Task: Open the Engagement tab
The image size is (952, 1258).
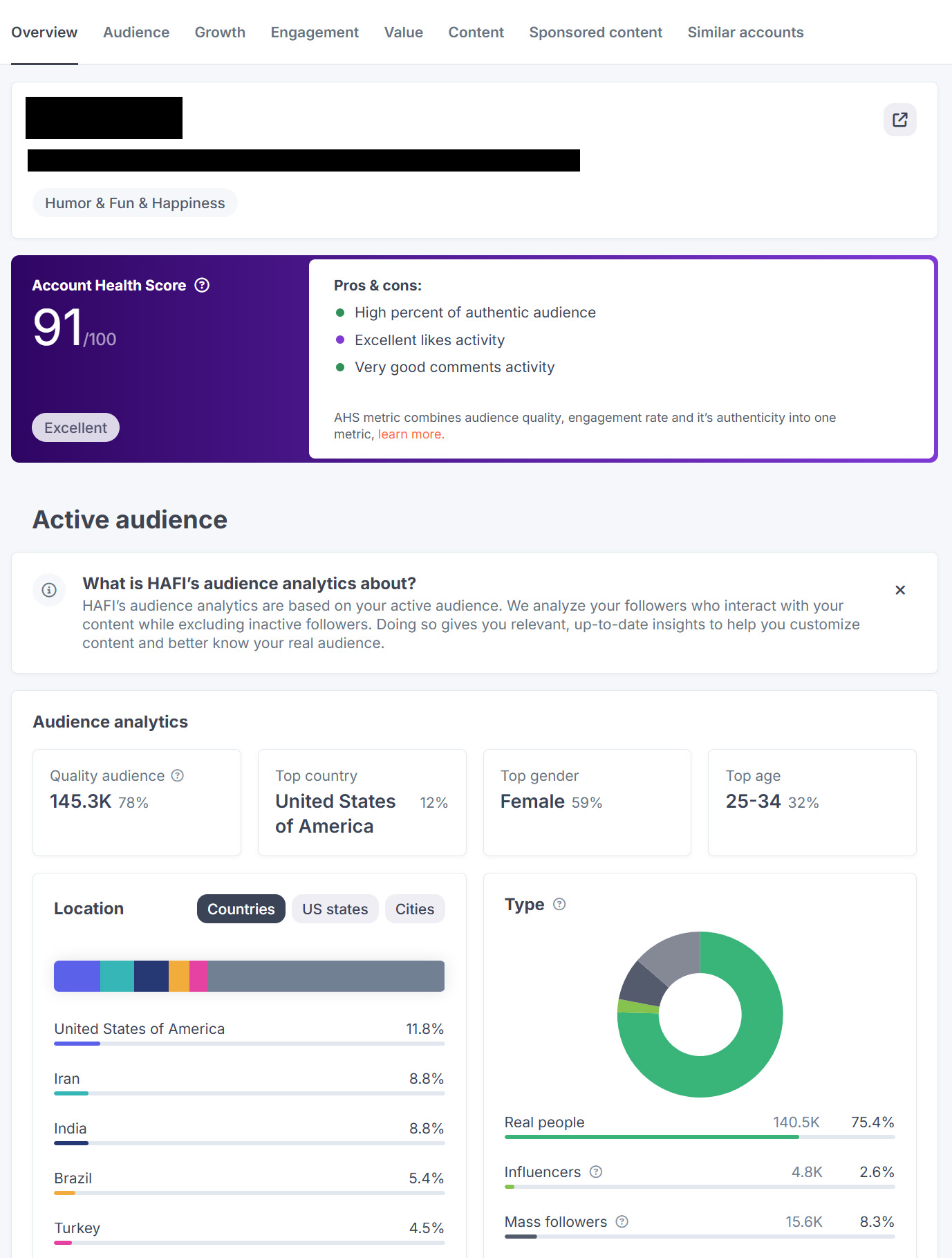Action: (315, 33)
